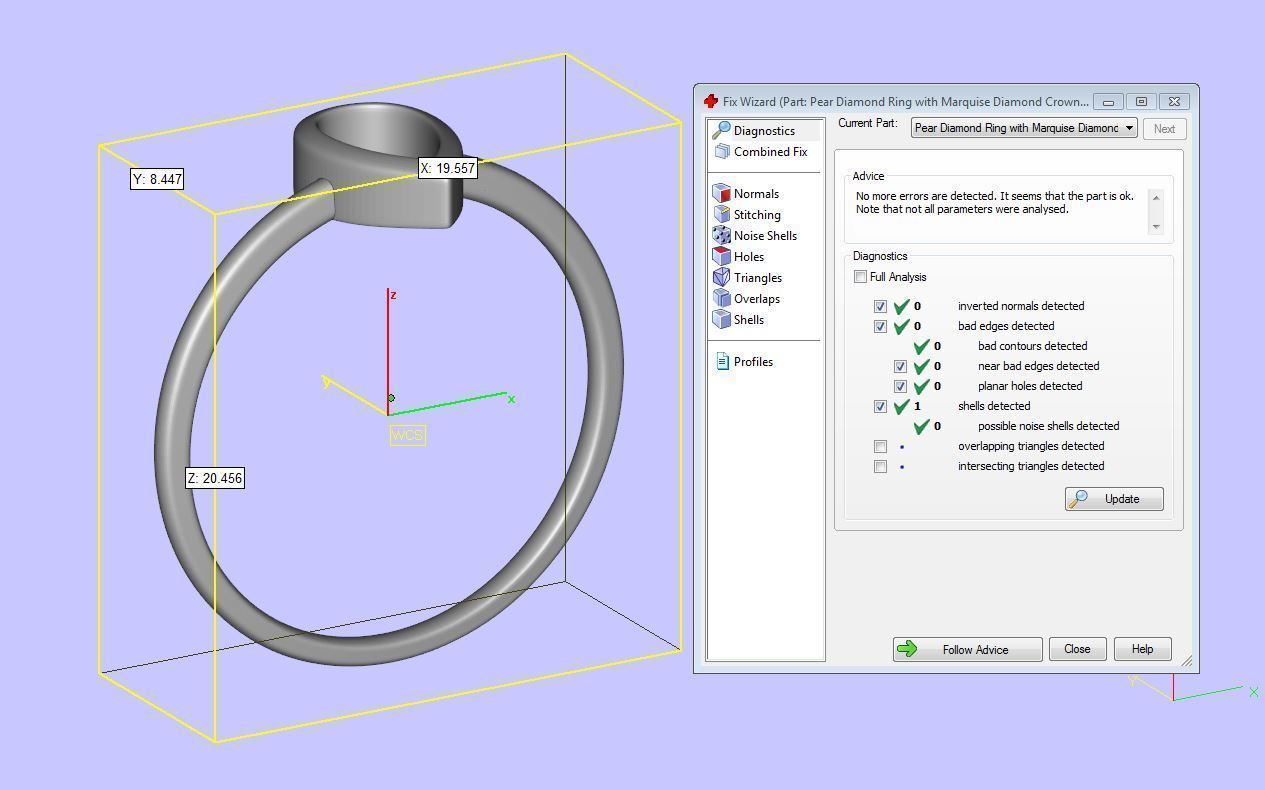The width and height of the screenshot is (1265, 790).
Task: Click the green arrow on Follow Advice
Action: click(907, 649)
